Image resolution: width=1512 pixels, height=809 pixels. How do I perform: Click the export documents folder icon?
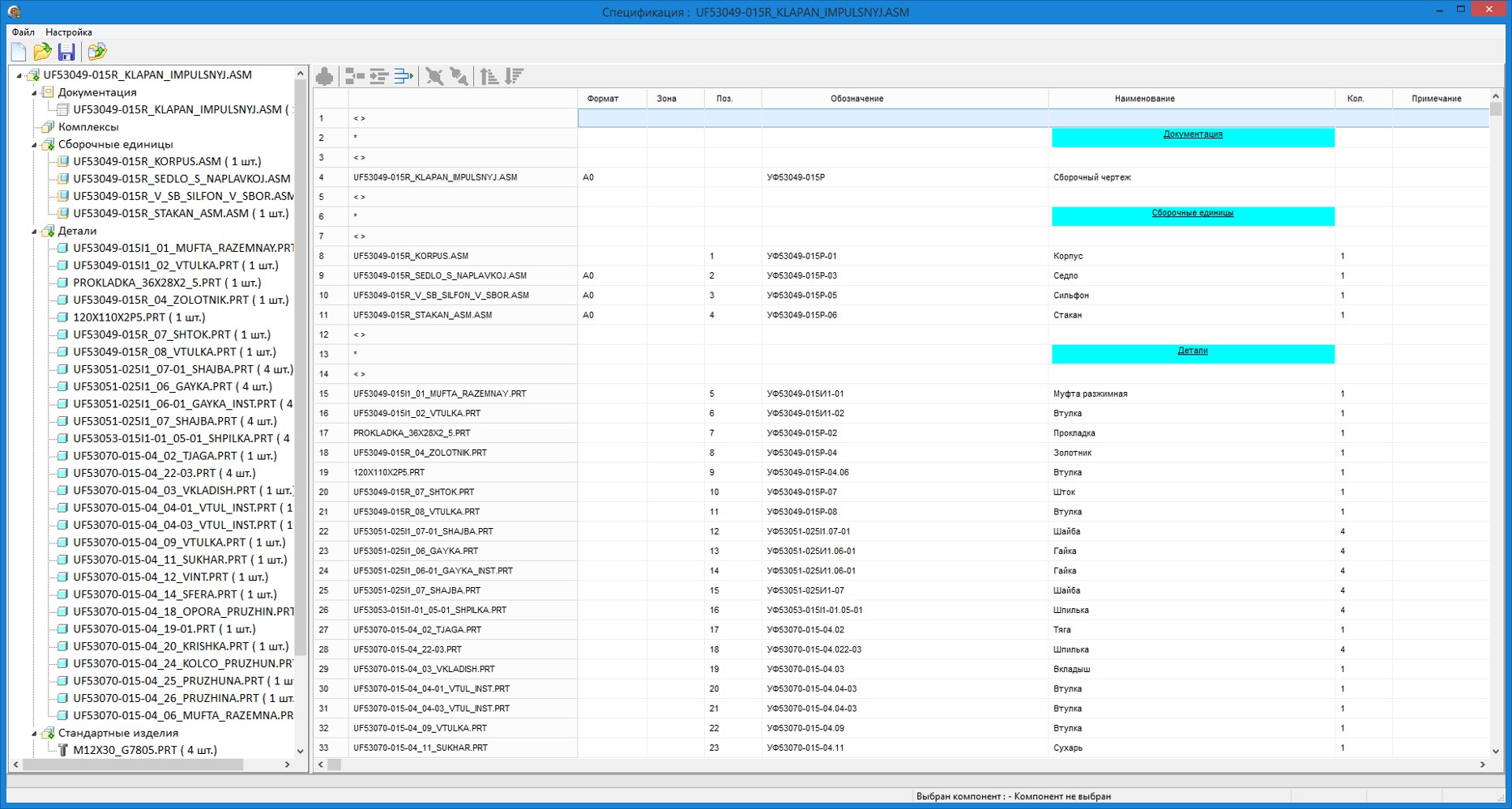97,52
